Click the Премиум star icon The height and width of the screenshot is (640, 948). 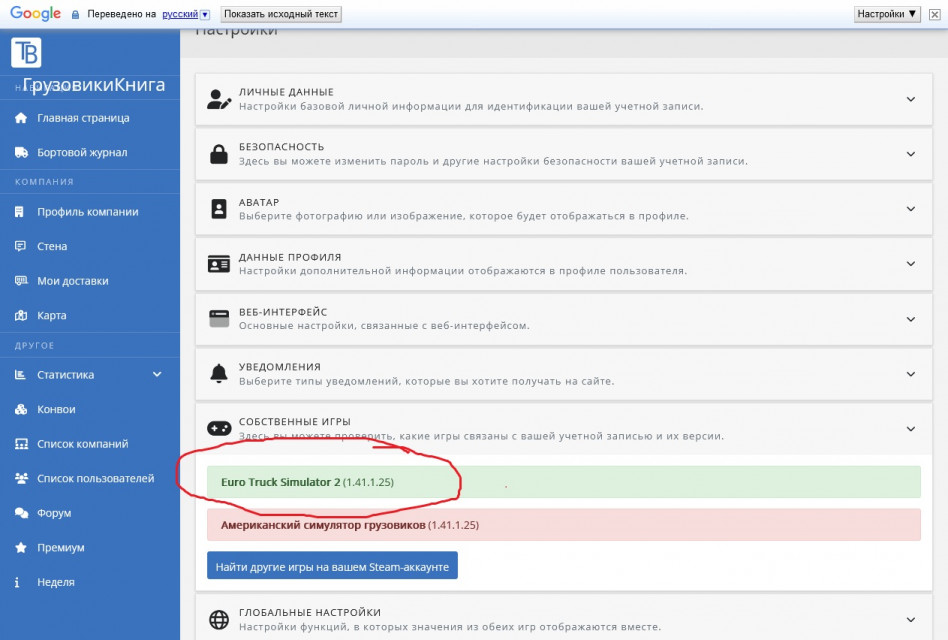coord(20,548)
